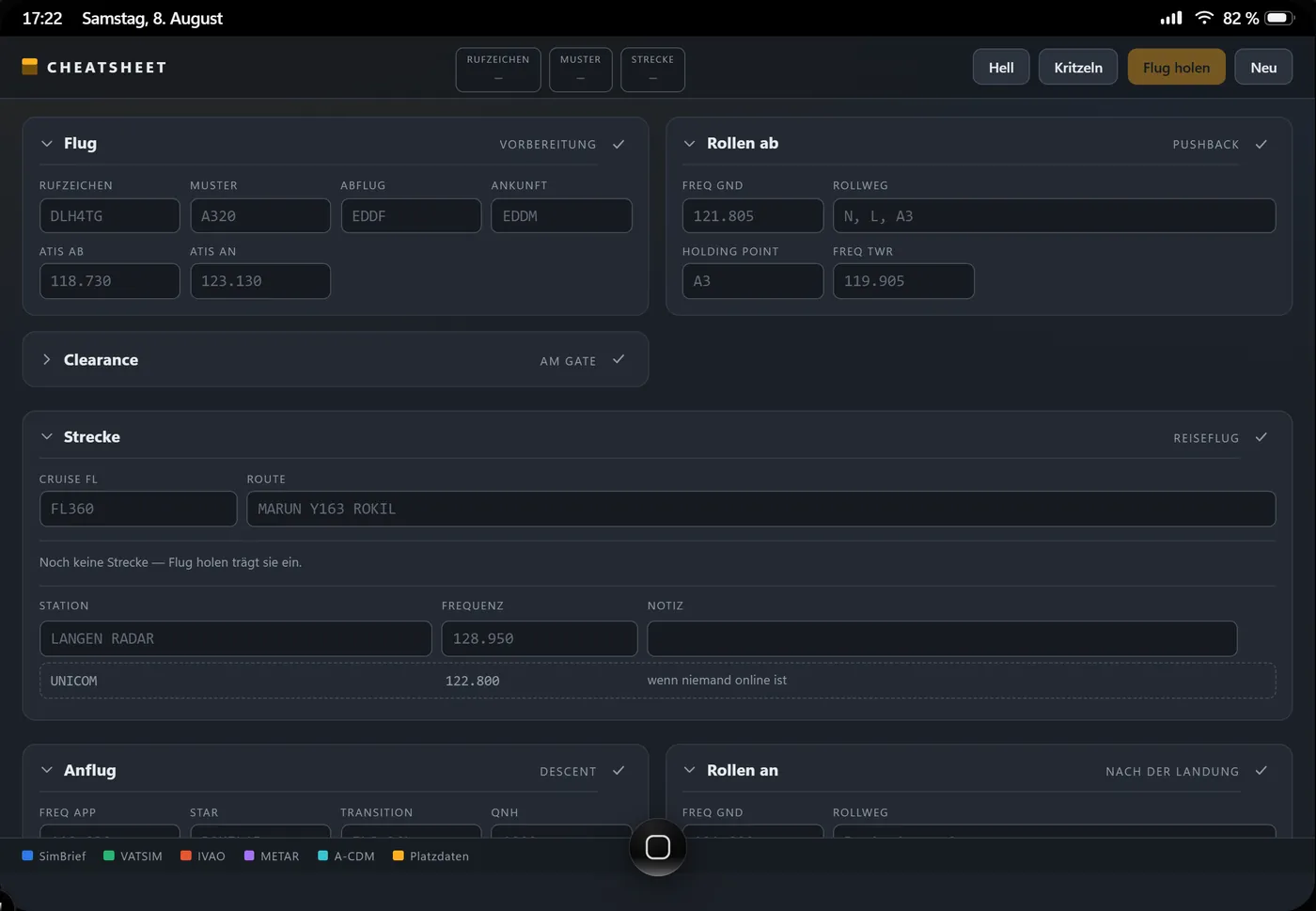1316x911 pixels.
Task: Click the yellow Platzdaten legend square
Action: pyautogui.click(x=399, y=856)
